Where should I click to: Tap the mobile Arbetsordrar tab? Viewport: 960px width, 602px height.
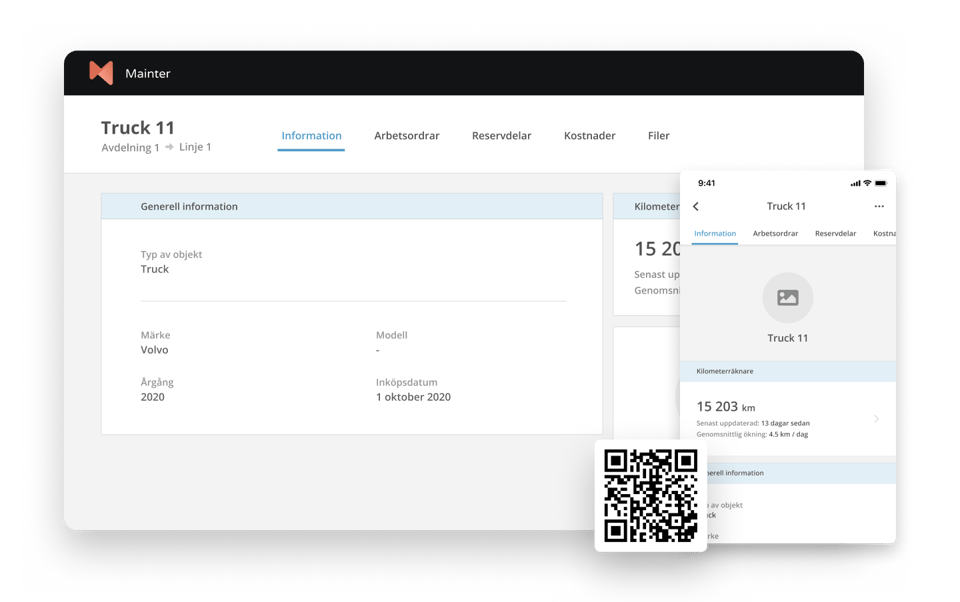(x=775, y=234)
